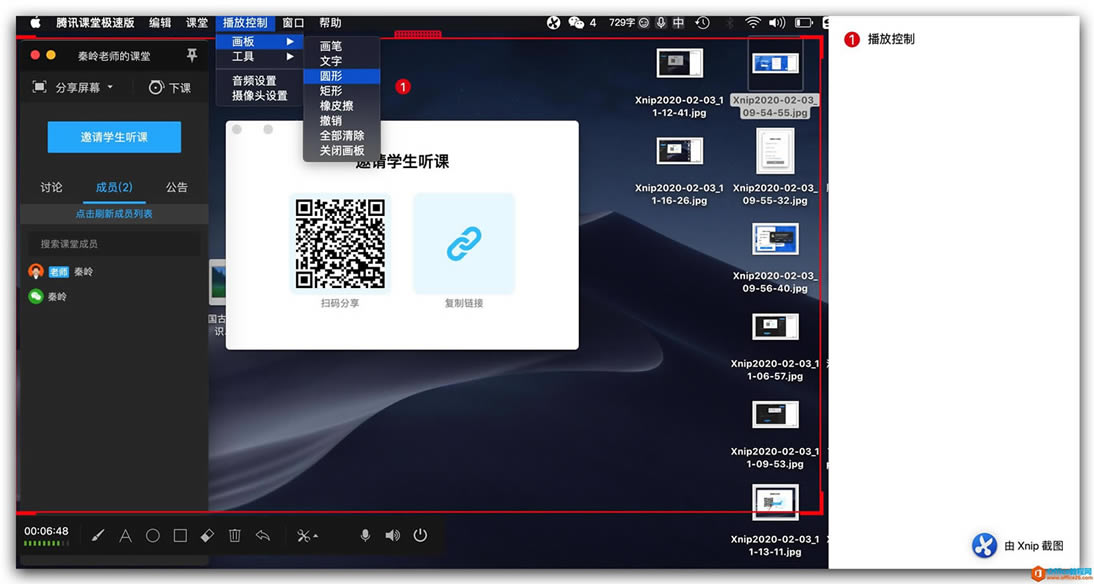The image size is (1094, 584).
Task: Click the WeChat icon in menu bar
Action: [x=576, y=23]
